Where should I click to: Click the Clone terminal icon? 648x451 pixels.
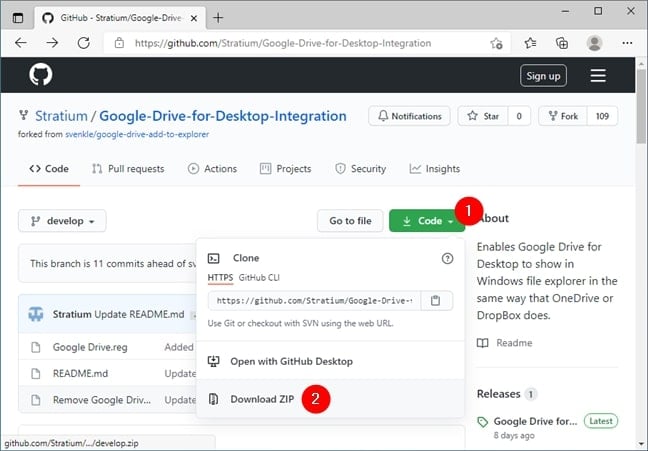point(213,258)
